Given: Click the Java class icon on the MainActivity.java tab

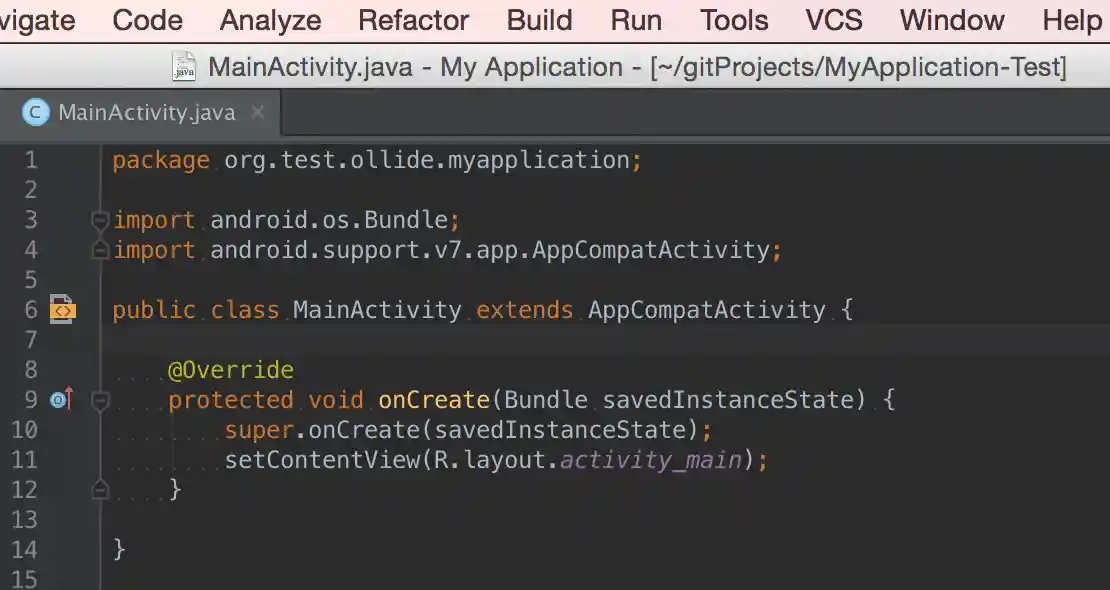Looking at the screenshot, I should click(x=34, y=112).
